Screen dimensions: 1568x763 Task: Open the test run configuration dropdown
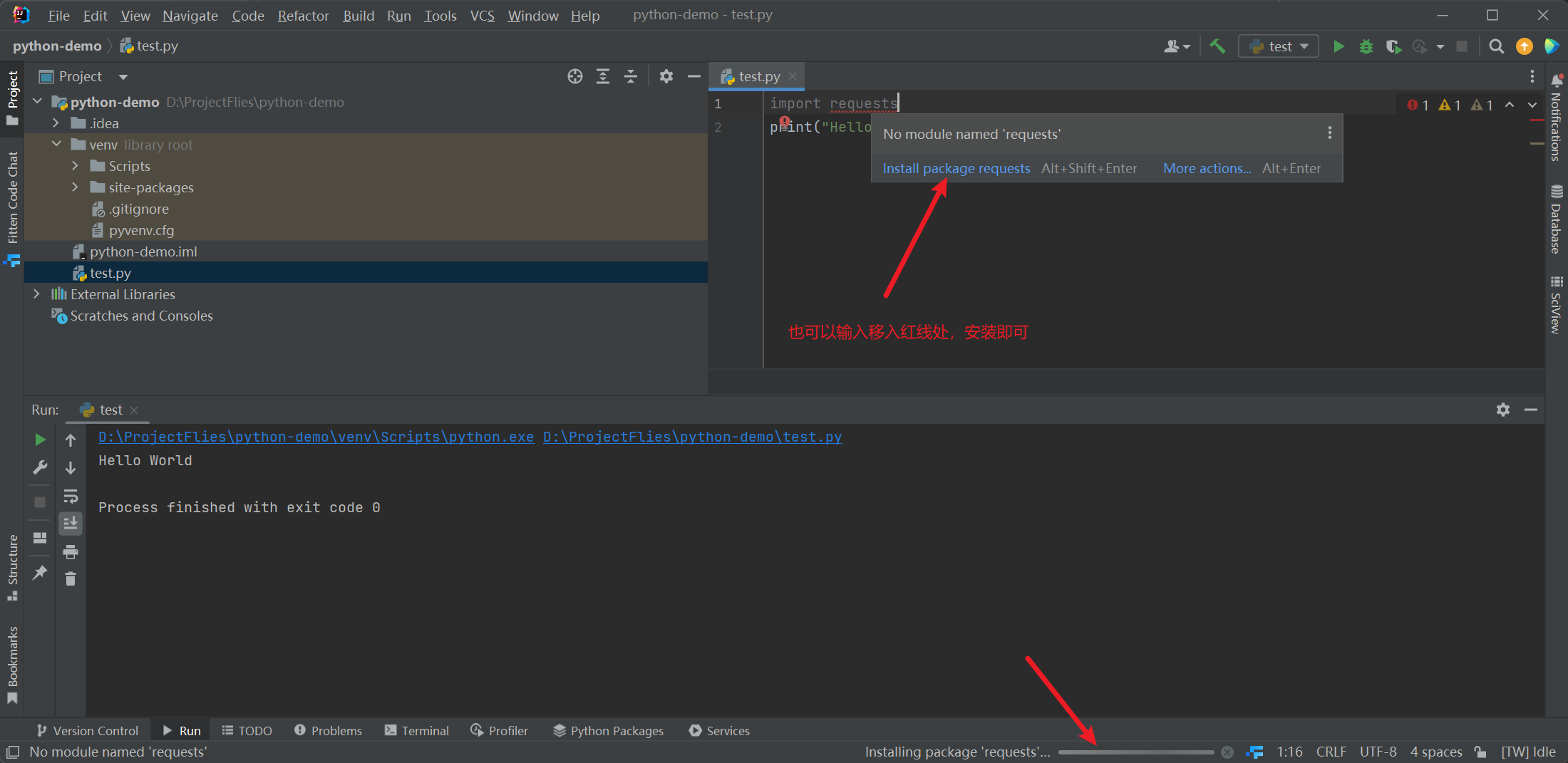click(1279, 46)
